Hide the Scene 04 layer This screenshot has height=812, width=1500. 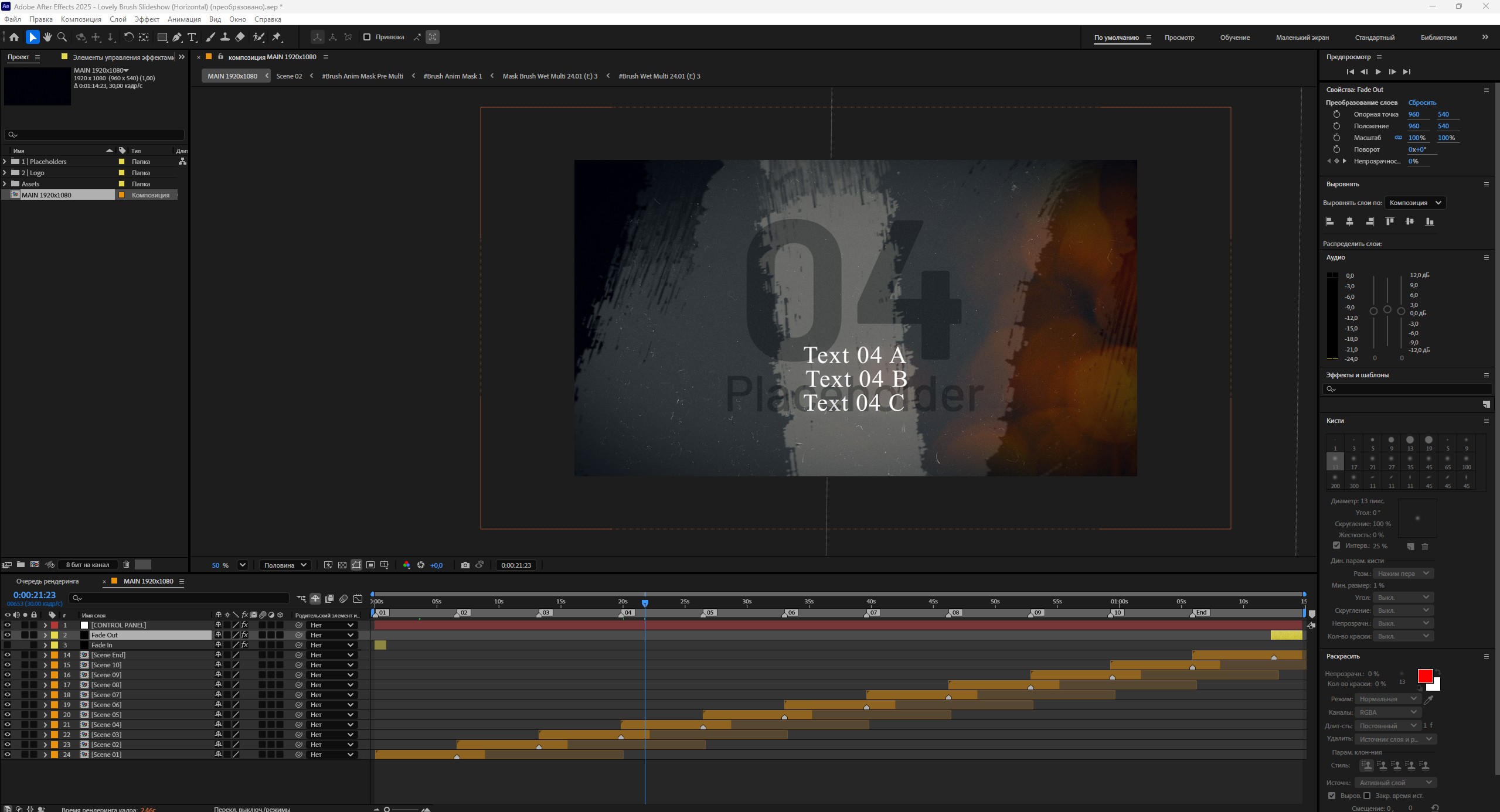pos(7,725)
